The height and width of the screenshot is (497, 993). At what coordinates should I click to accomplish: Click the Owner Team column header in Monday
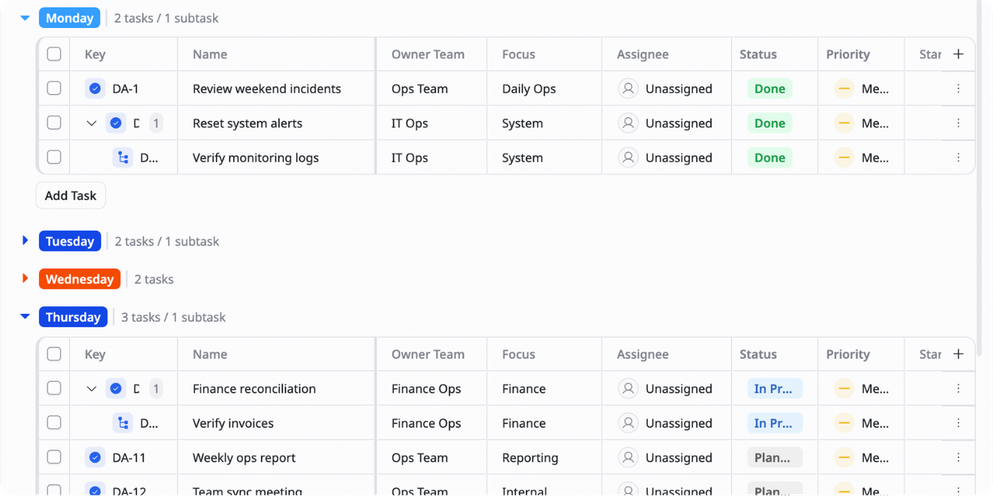(x=427, y=54)
